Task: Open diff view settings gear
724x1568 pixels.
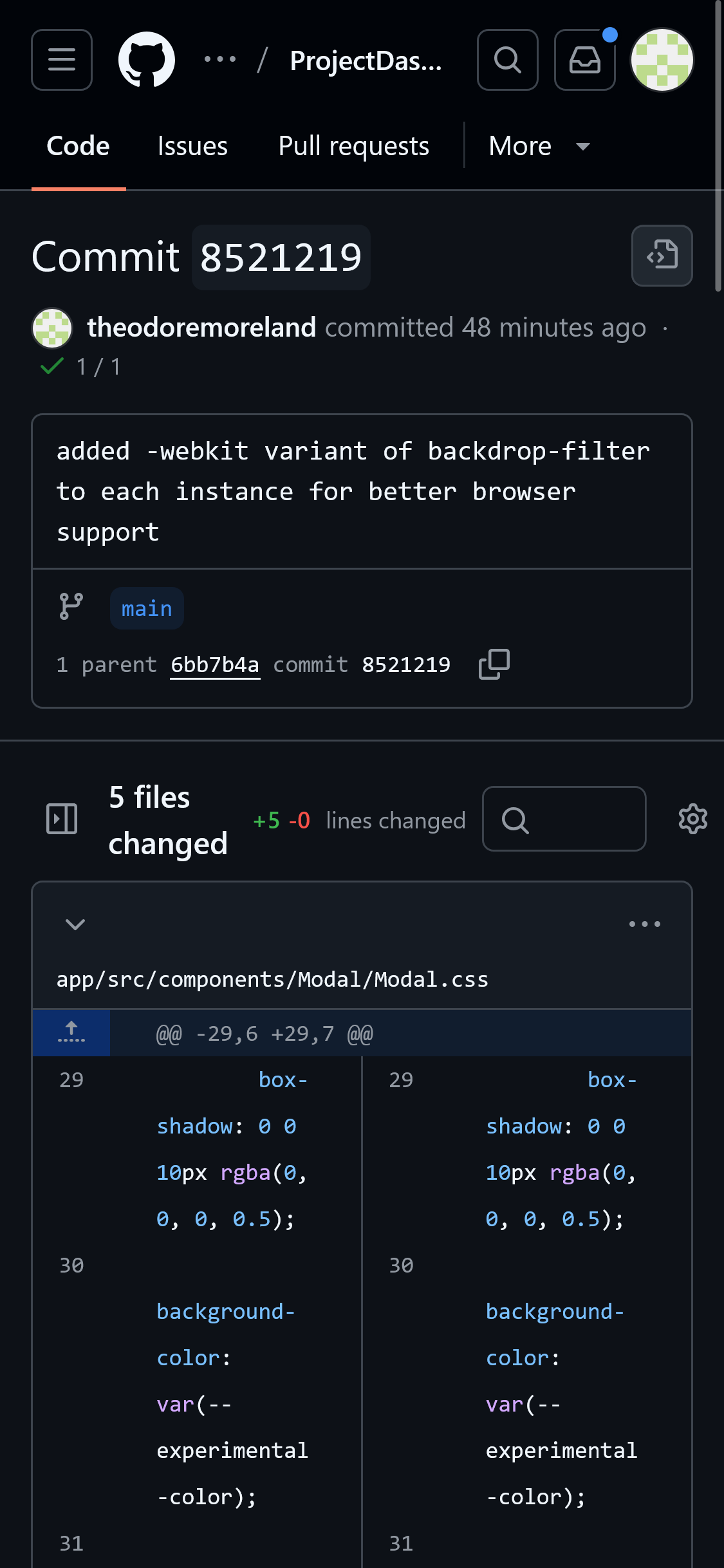Action: [x=692, y=819]
